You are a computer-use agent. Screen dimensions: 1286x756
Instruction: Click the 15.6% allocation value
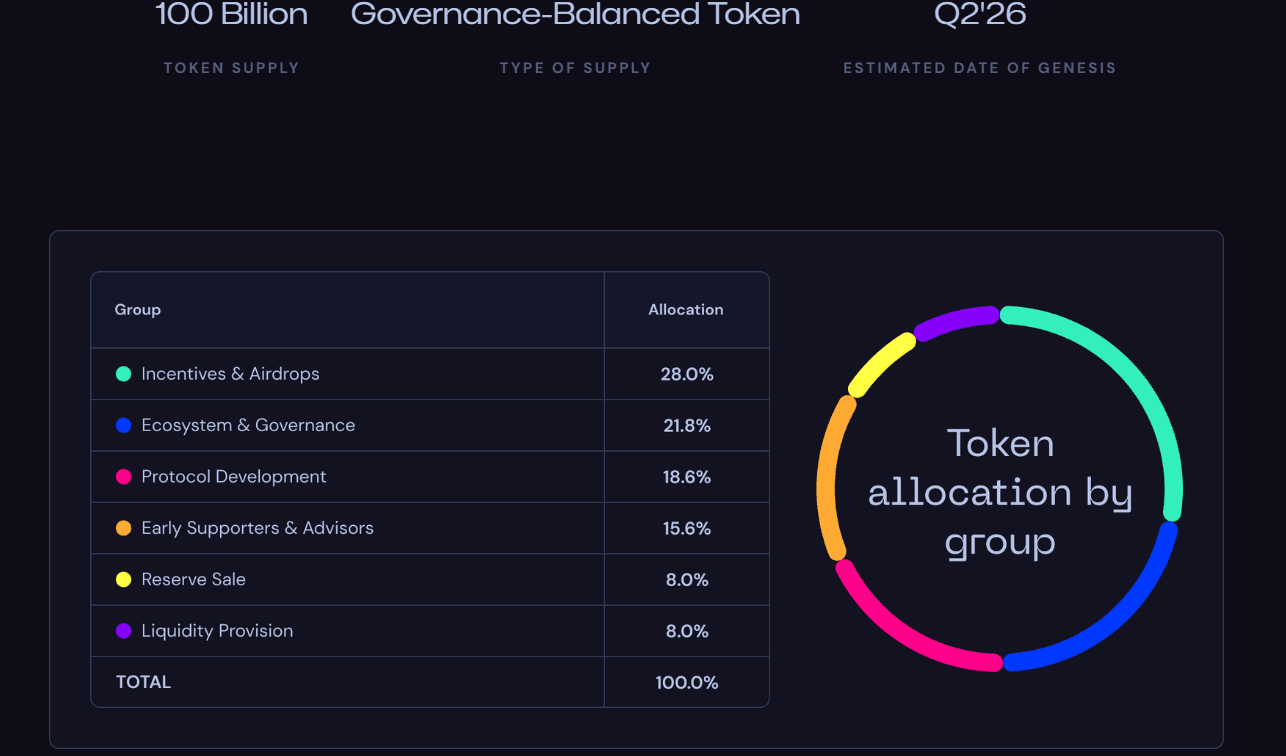coord(687,528)
